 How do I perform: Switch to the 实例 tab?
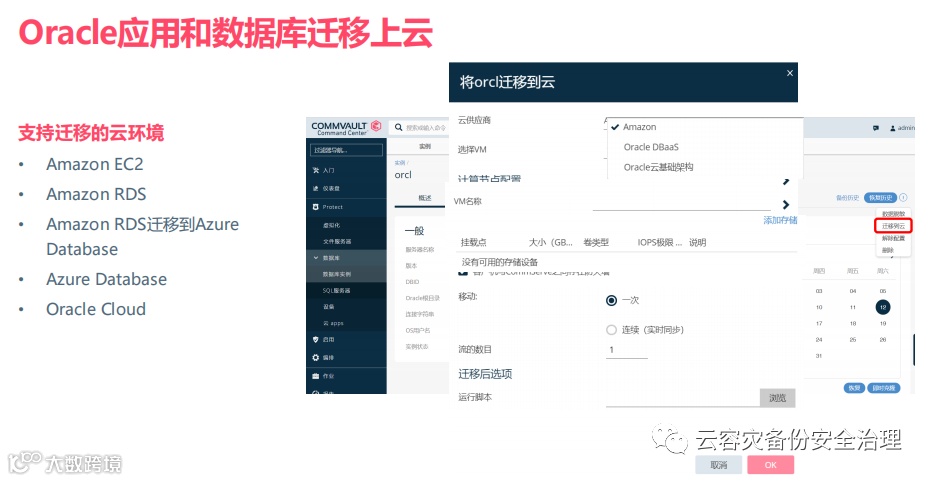[424, 146]
